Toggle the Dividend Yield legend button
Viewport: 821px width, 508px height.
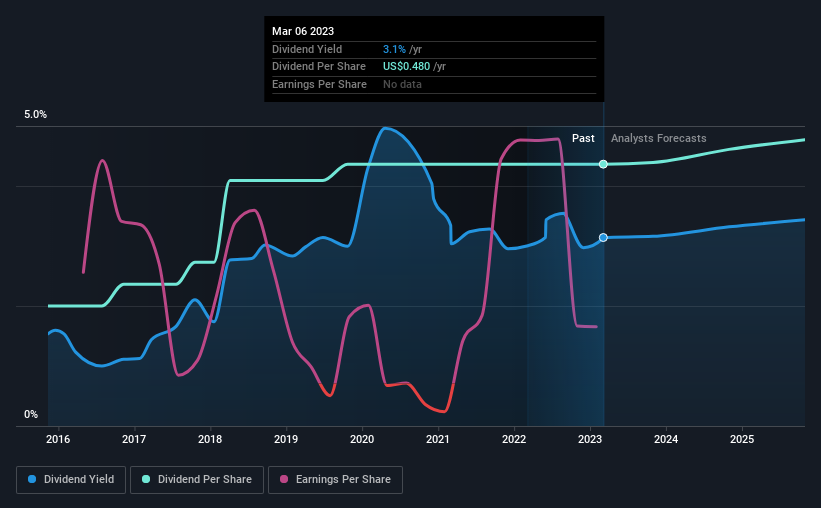[71, 480]
